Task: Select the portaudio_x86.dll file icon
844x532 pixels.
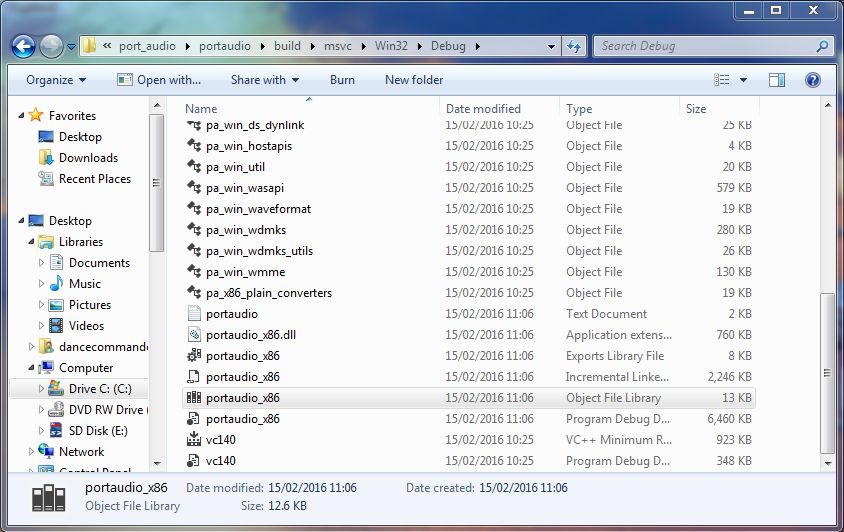Action: pyautogui.click(x=194, y=334)
